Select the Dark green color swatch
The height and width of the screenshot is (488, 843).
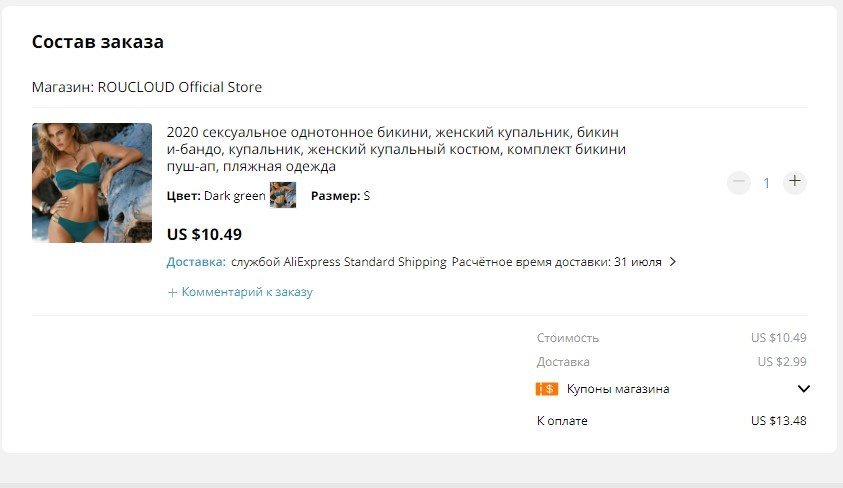(x=283, y=196)
